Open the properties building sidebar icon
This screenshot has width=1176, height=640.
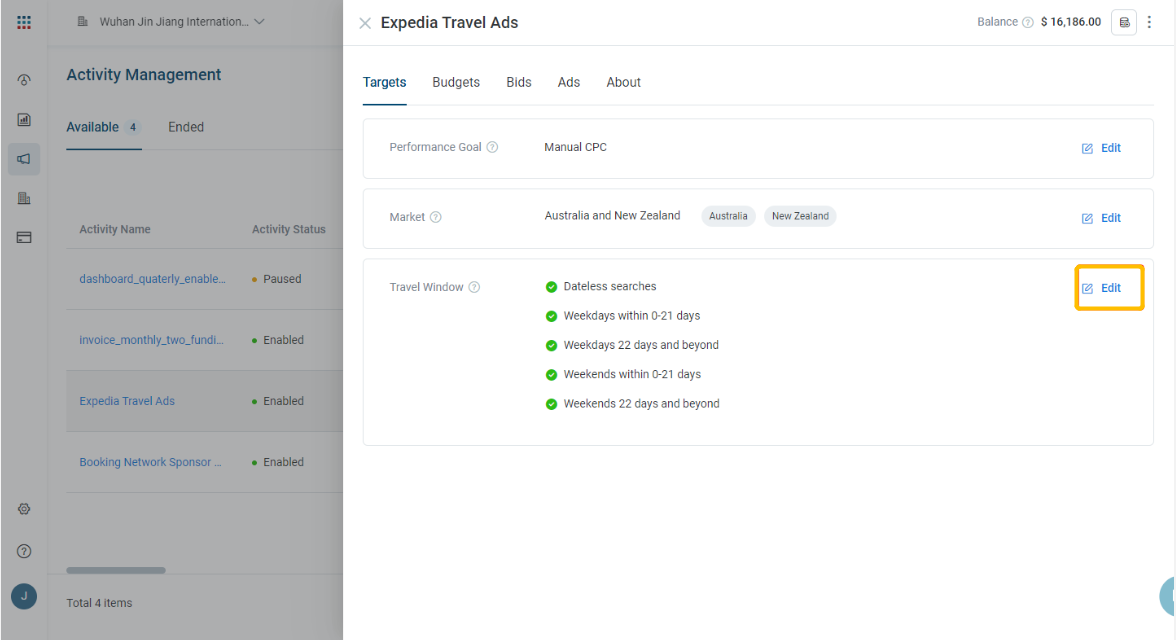pos(24,198)
